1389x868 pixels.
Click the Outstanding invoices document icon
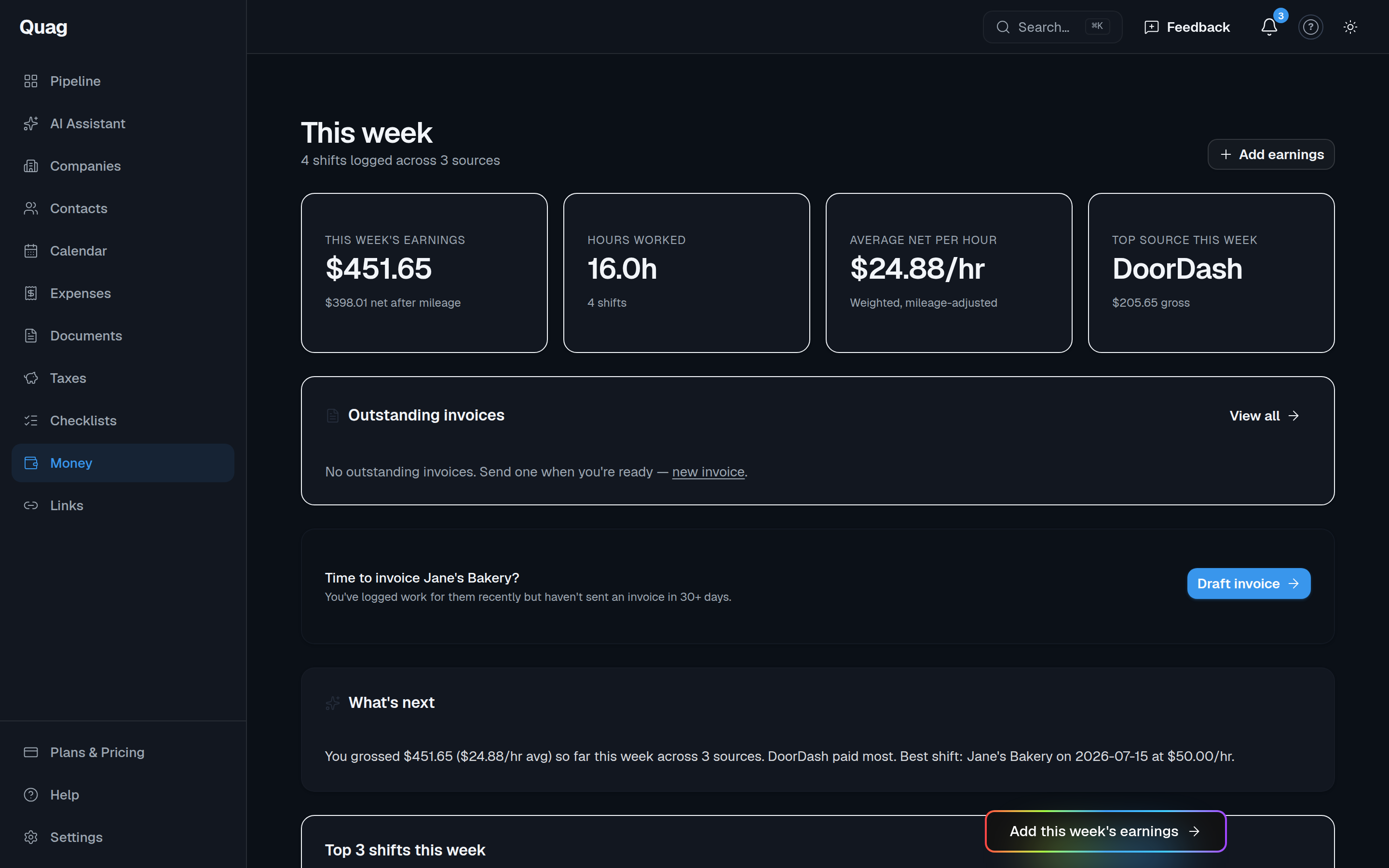point(332,416)
